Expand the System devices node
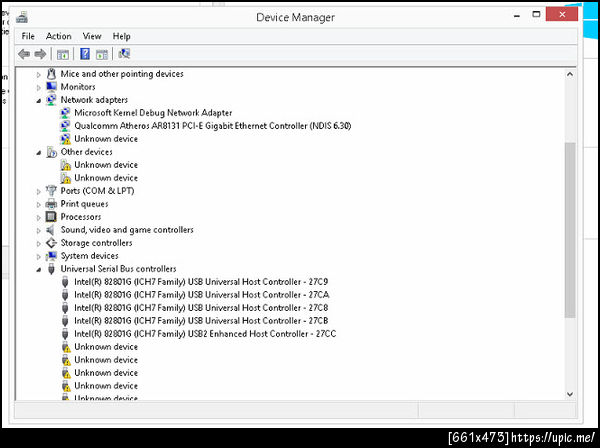The width and height of the screenshot is (600, 448). [39, 257]
